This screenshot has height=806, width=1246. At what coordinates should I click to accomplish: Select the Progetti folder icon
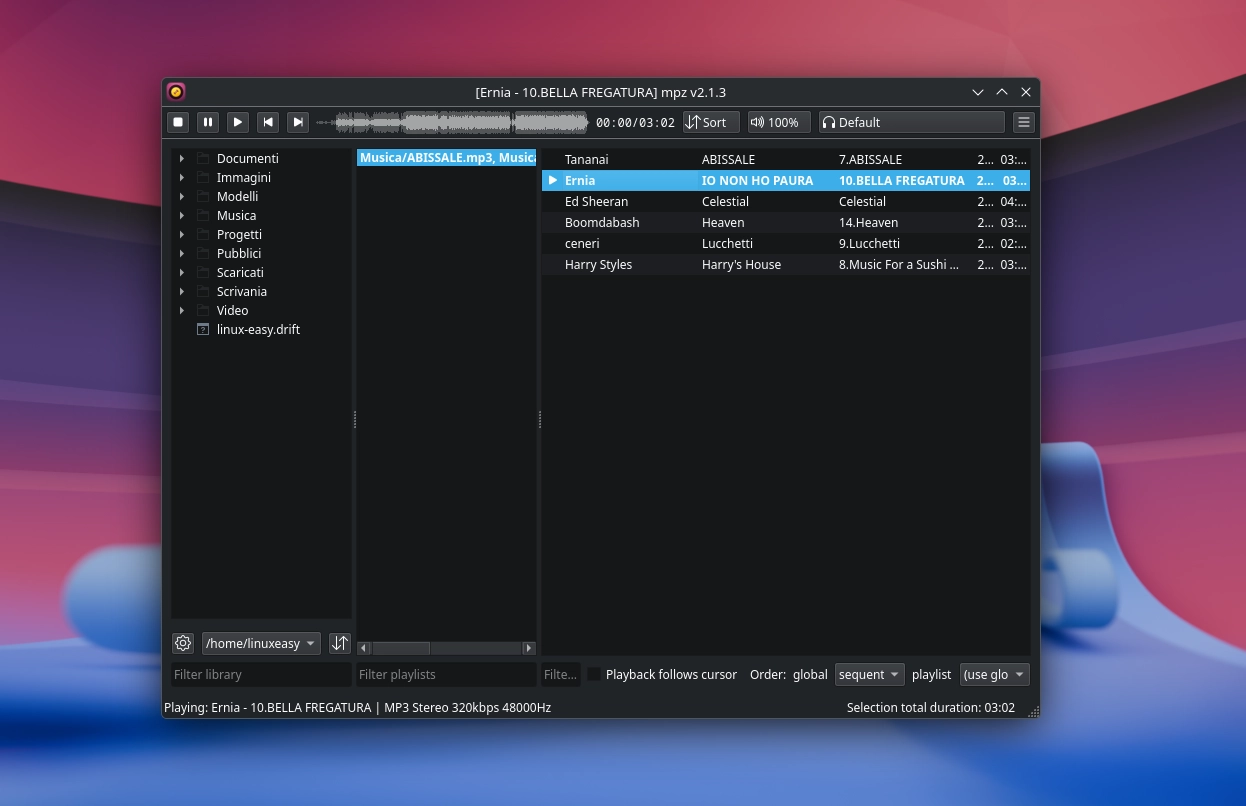pos(203,234)
